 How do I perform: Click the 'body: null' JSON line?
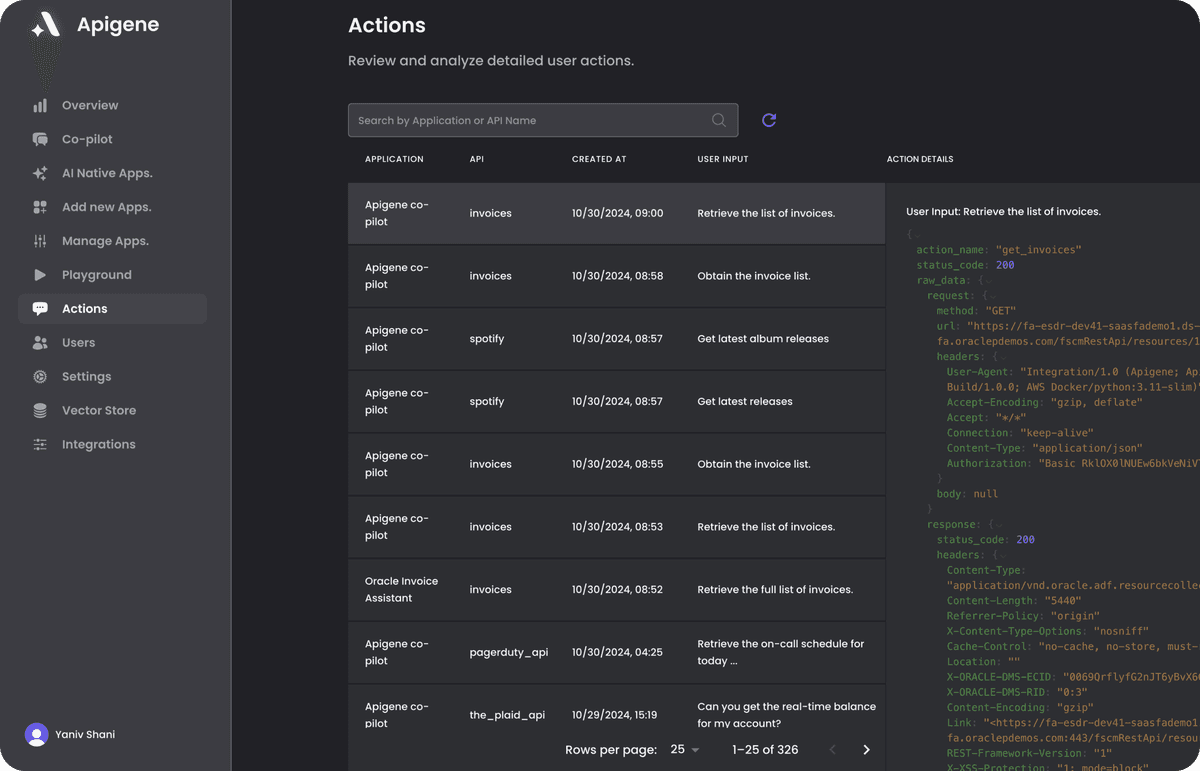[x=967, y=494]
